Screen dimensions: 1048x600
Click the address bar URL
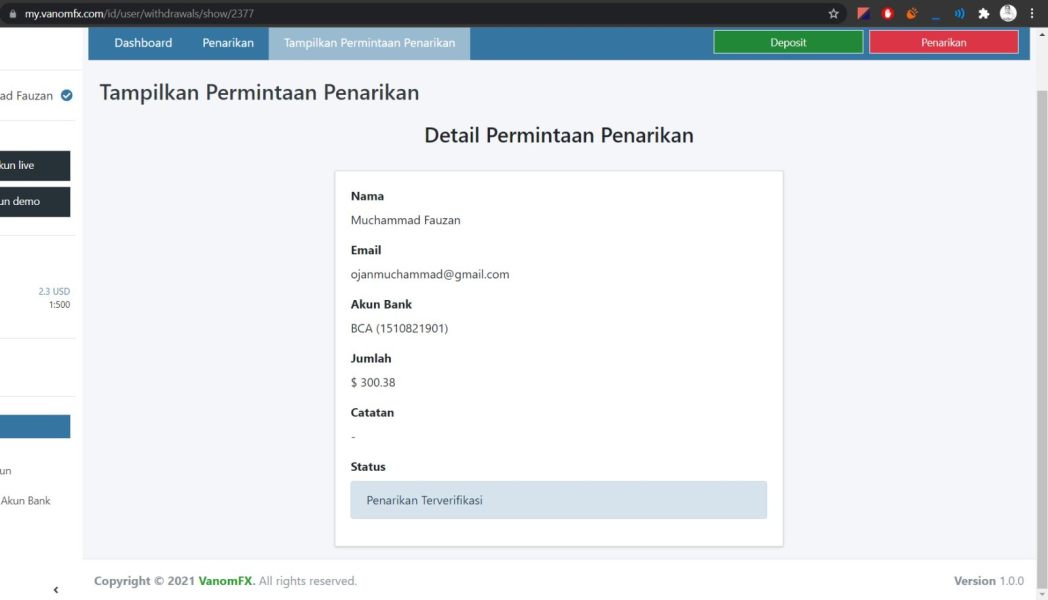pos(139,13)
